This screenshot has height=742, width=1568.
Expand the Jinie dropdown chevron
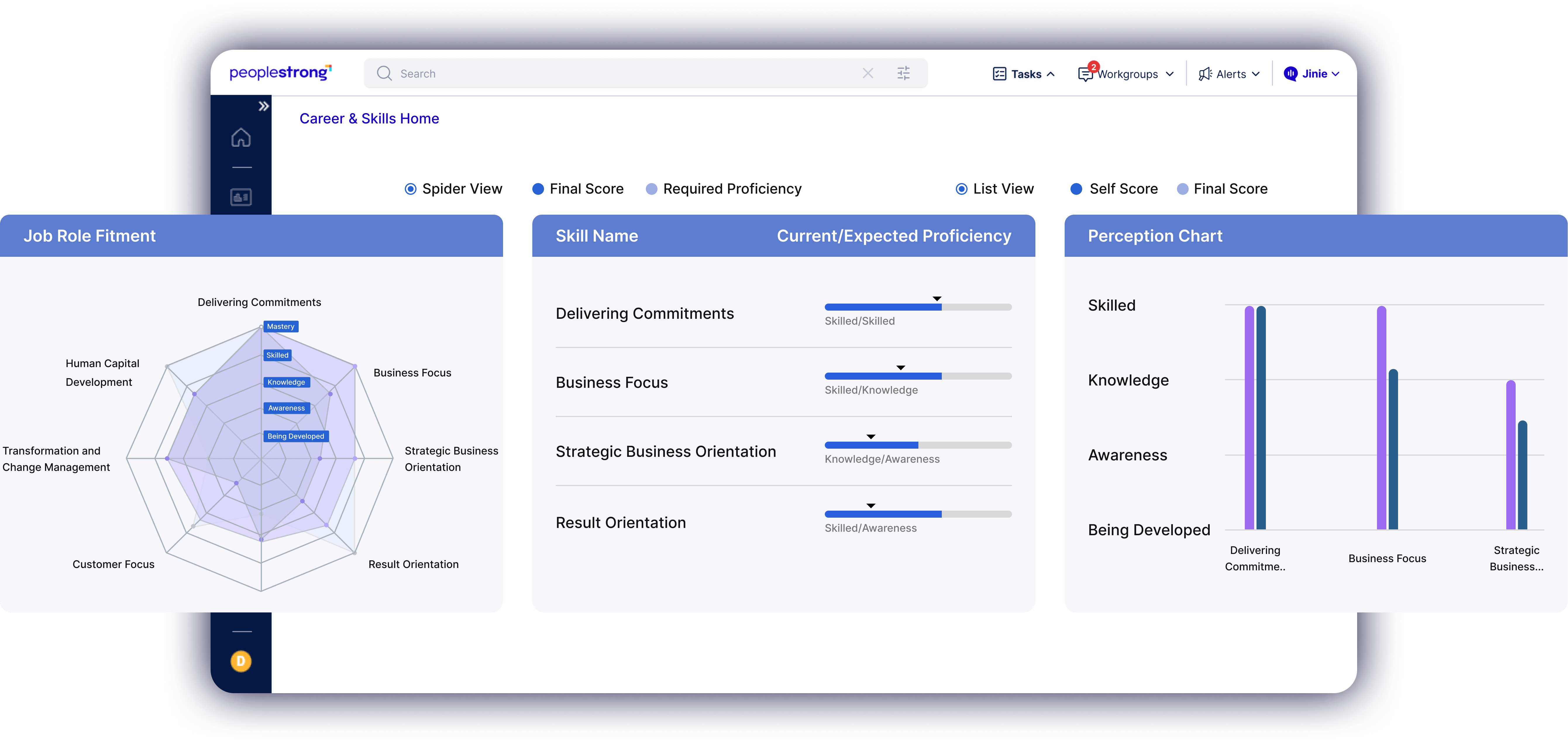click(1335, 74)
